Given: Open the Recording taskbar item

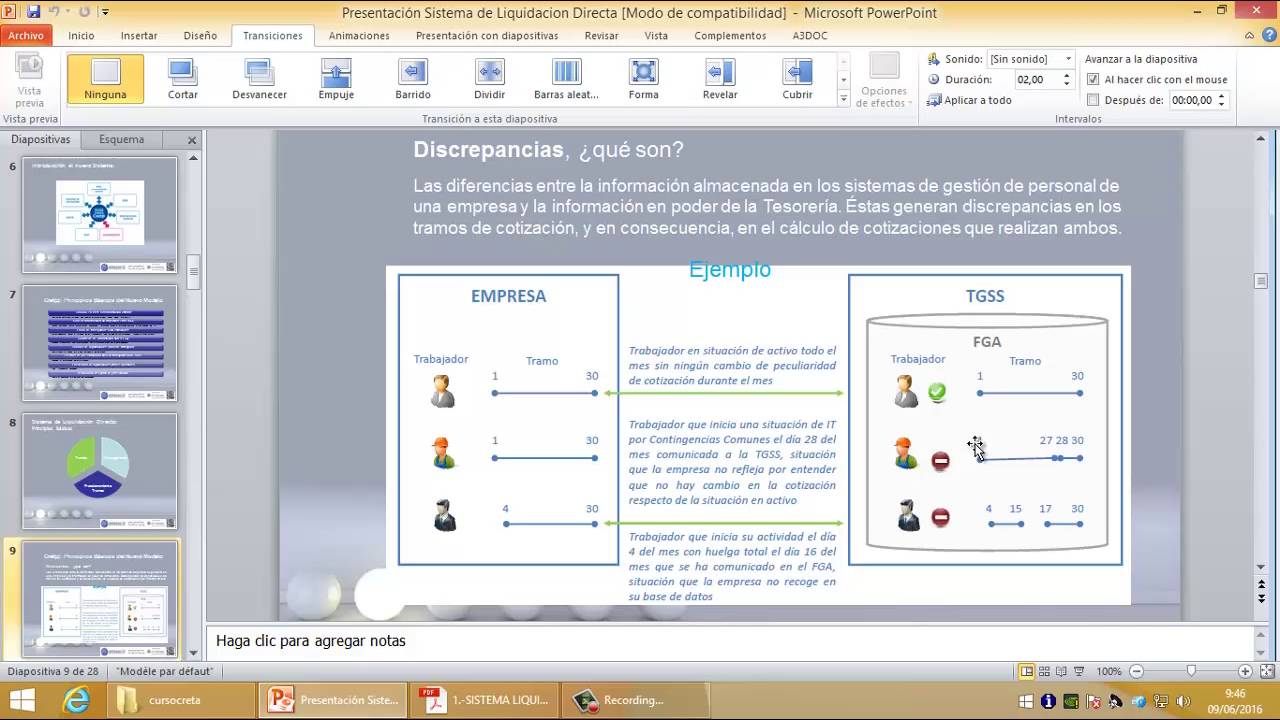Looking at the screenshot, I should click(636, 700).
